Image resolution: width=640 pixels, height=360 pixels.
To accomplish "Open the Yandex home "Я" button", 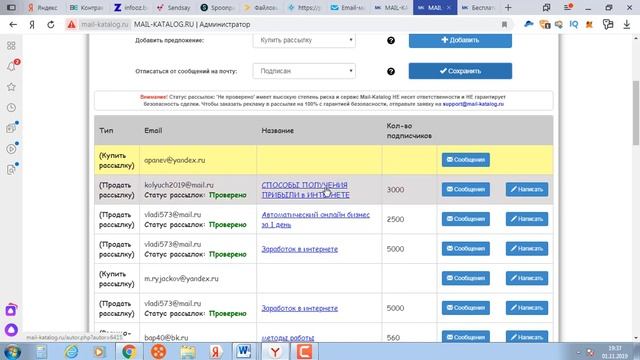I will (32, 24).
